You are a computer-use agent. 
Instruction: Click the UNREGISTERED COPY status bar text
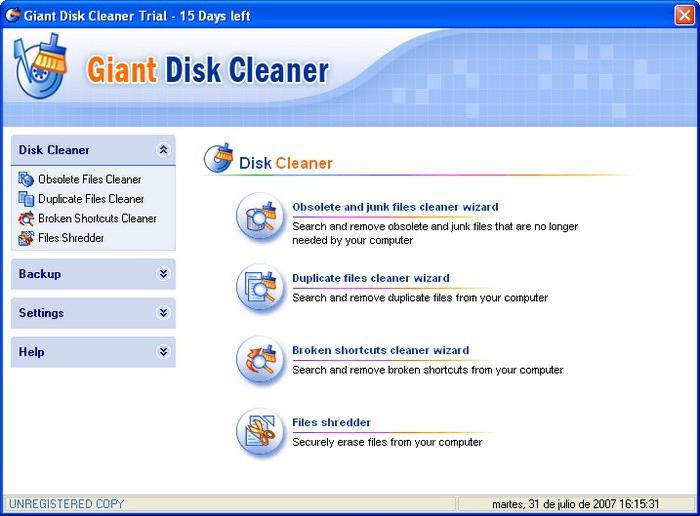(x=67, y=504)
